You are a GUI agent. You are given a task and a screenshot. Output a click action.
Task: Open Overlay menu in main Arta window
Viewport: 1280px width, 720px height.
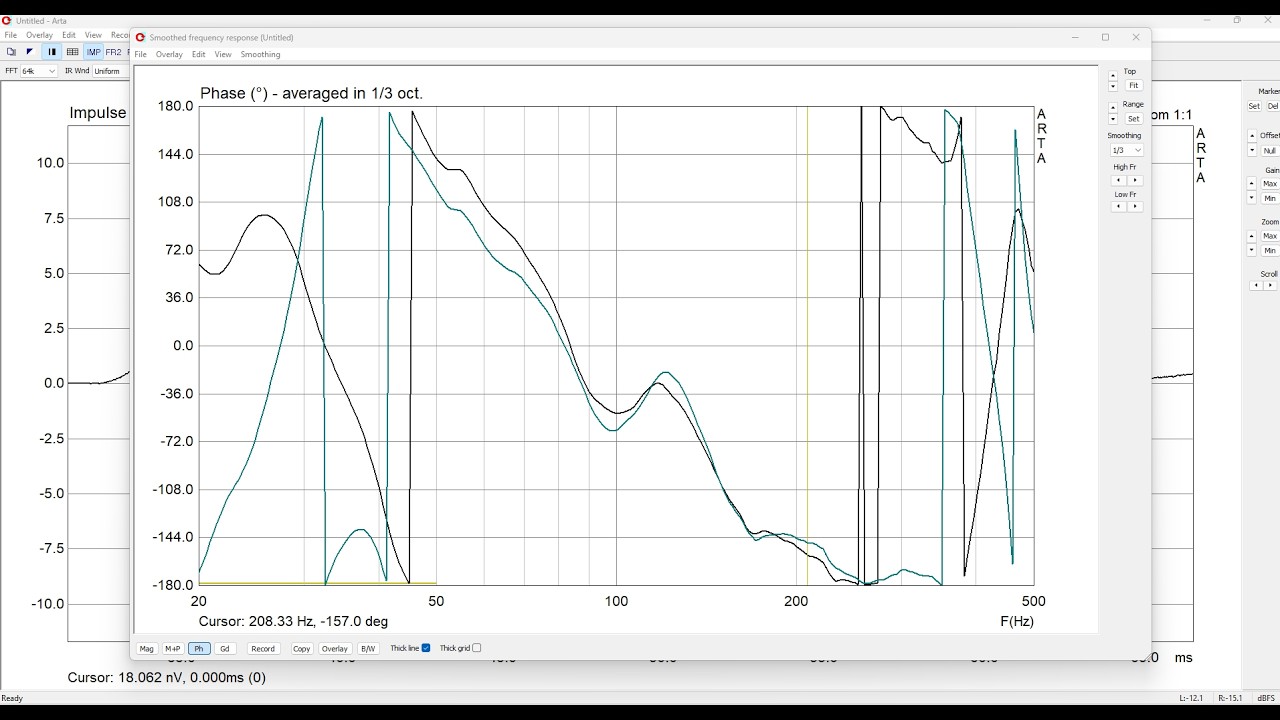coord(39,35)
